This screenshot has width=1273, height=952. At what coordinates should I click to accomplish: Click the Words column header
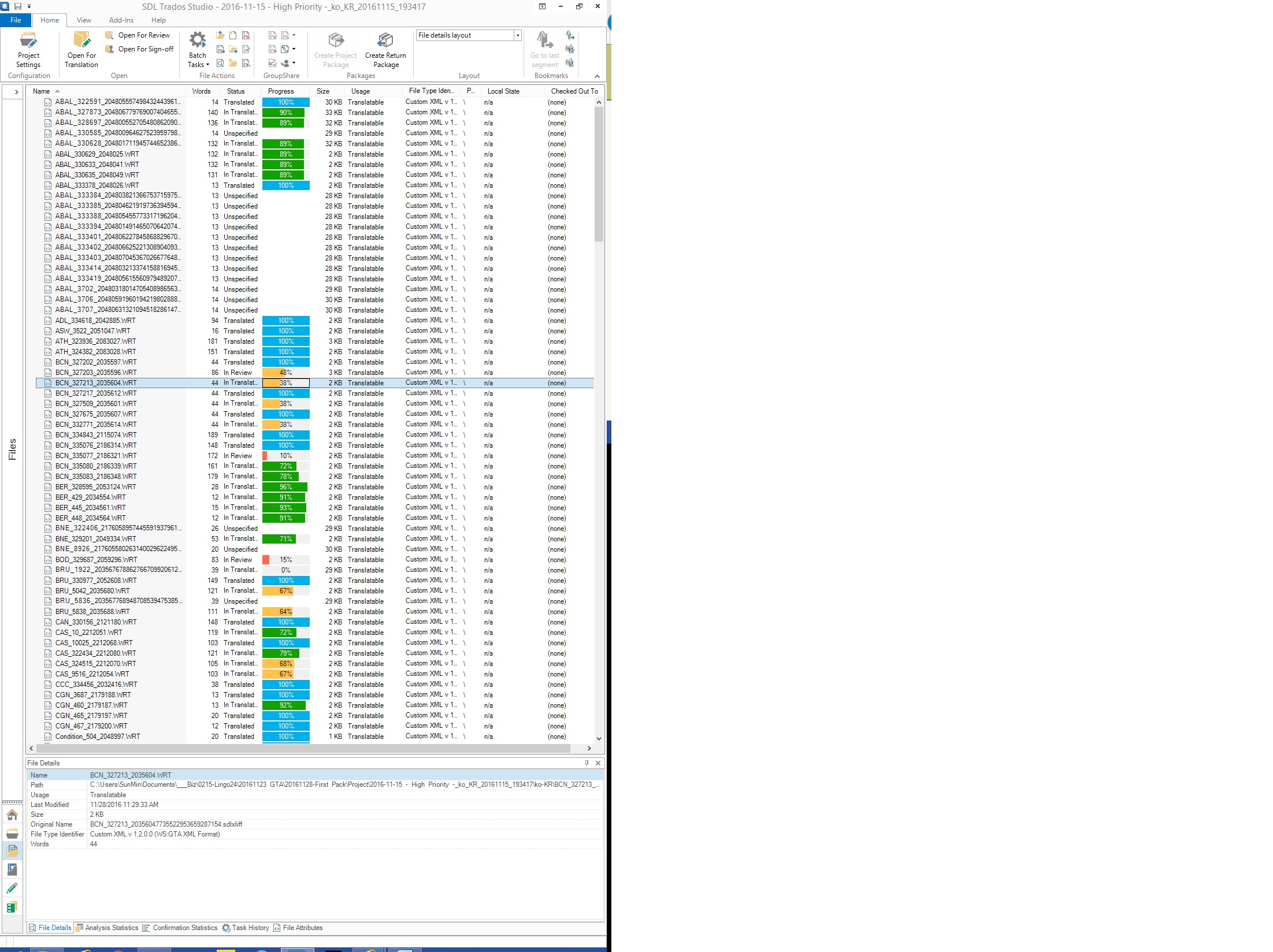[x=201, y=91]
